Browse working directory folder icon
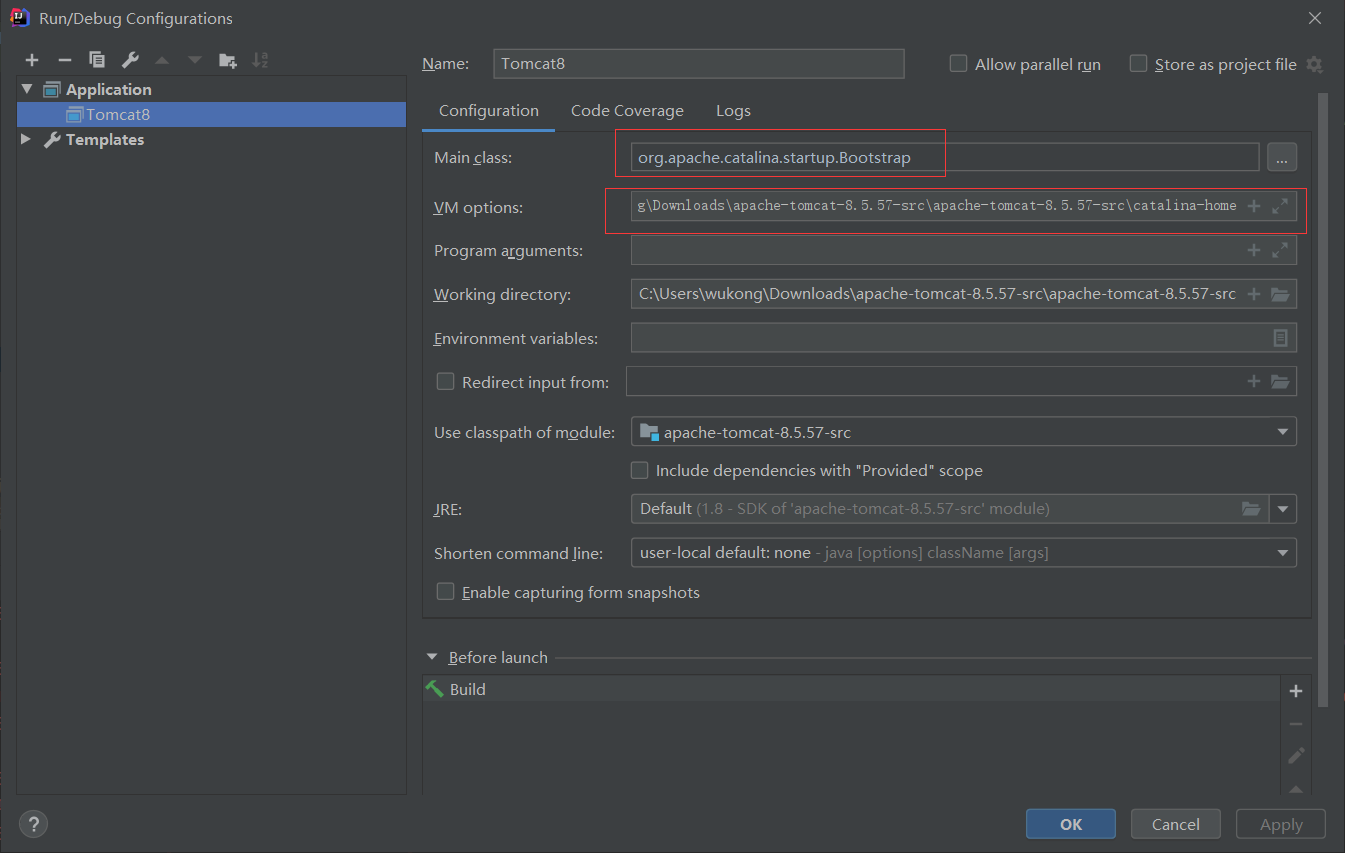Viewport: 1345px width, 853px height. coord(1280,294)
